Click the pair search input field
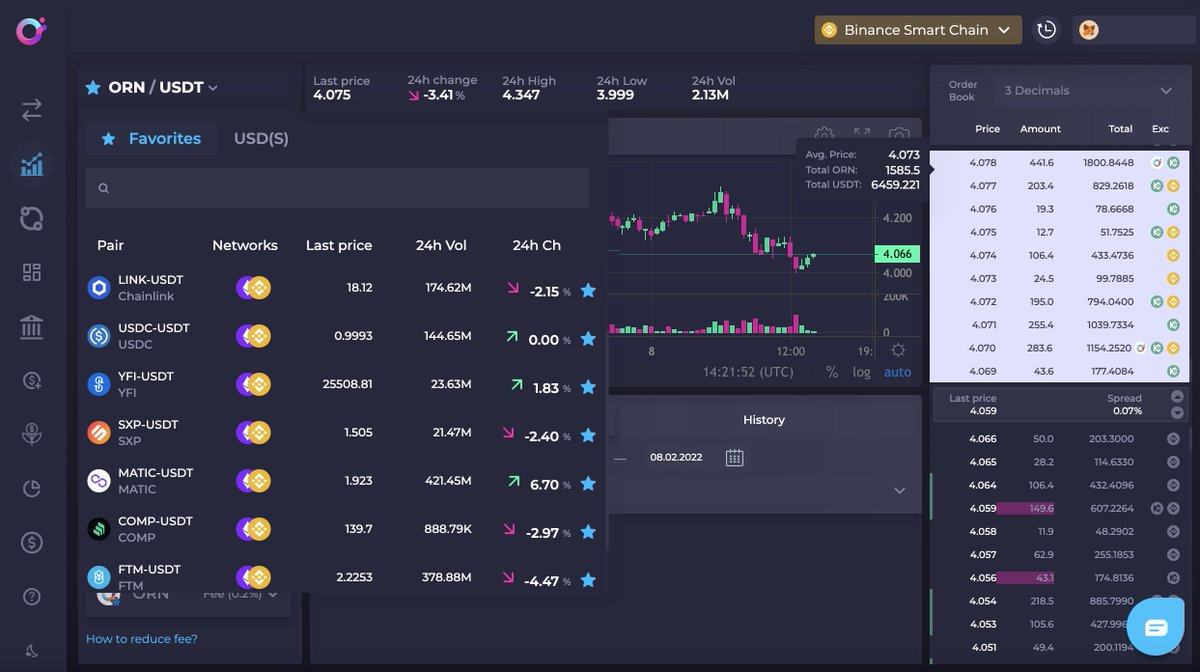 337,188
